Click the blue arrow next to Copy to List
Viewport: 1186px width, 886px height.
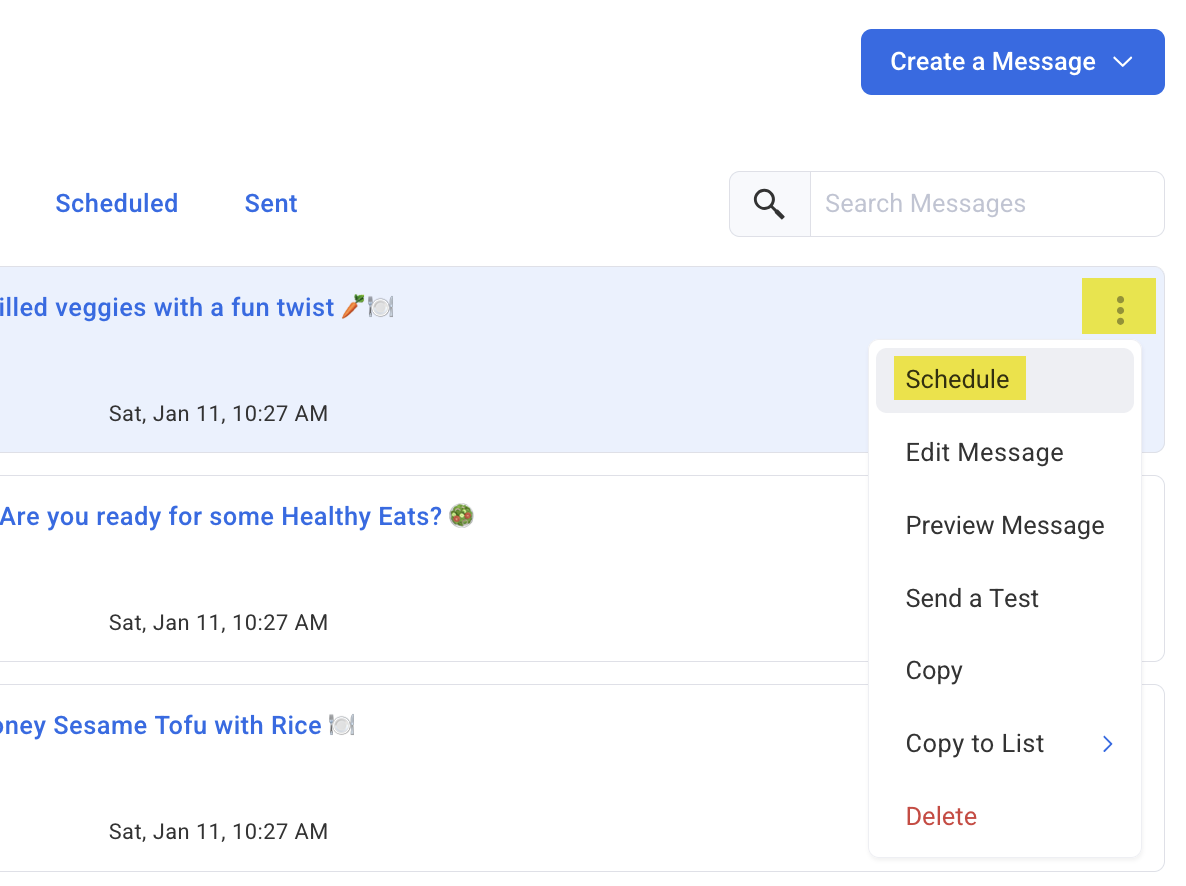click(1107, 744)
